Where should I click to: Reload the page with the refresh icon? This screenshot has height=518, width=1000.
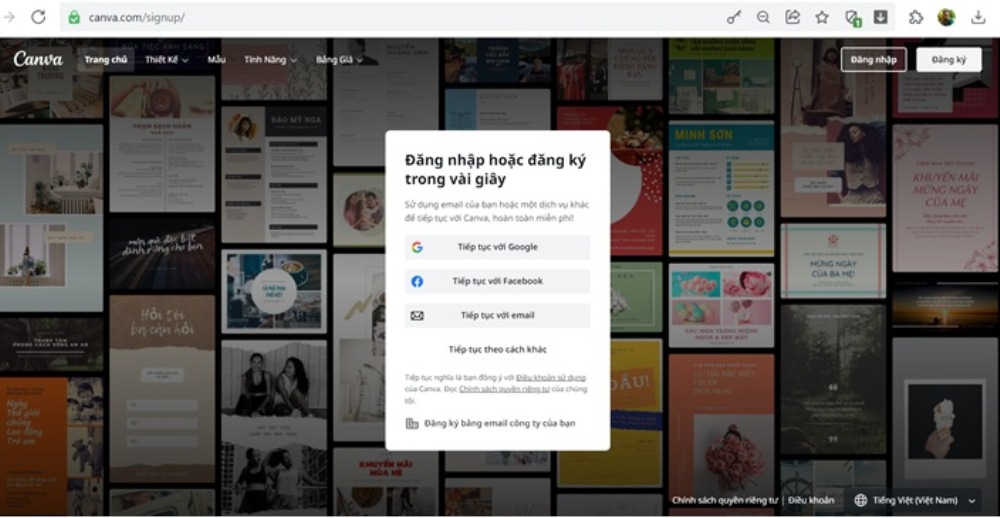38,17
